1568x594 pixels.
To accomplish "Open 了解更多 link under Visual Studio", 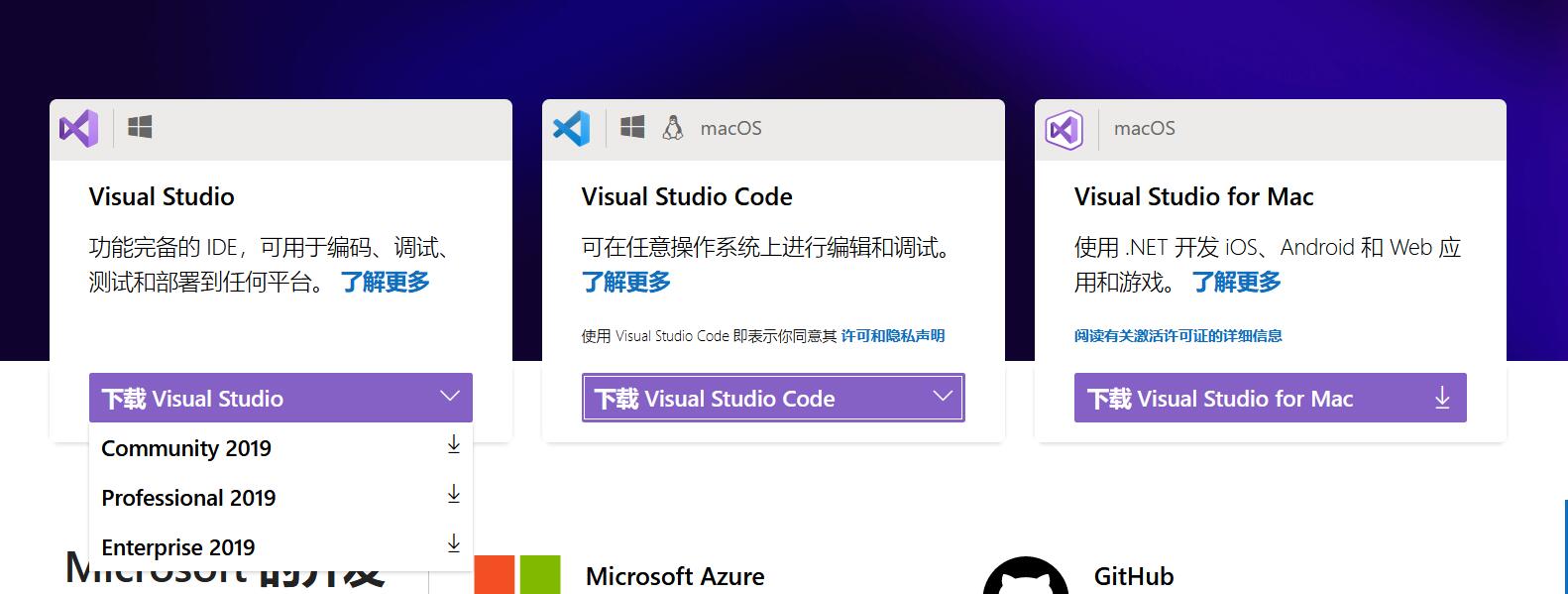I will [386, 283].
